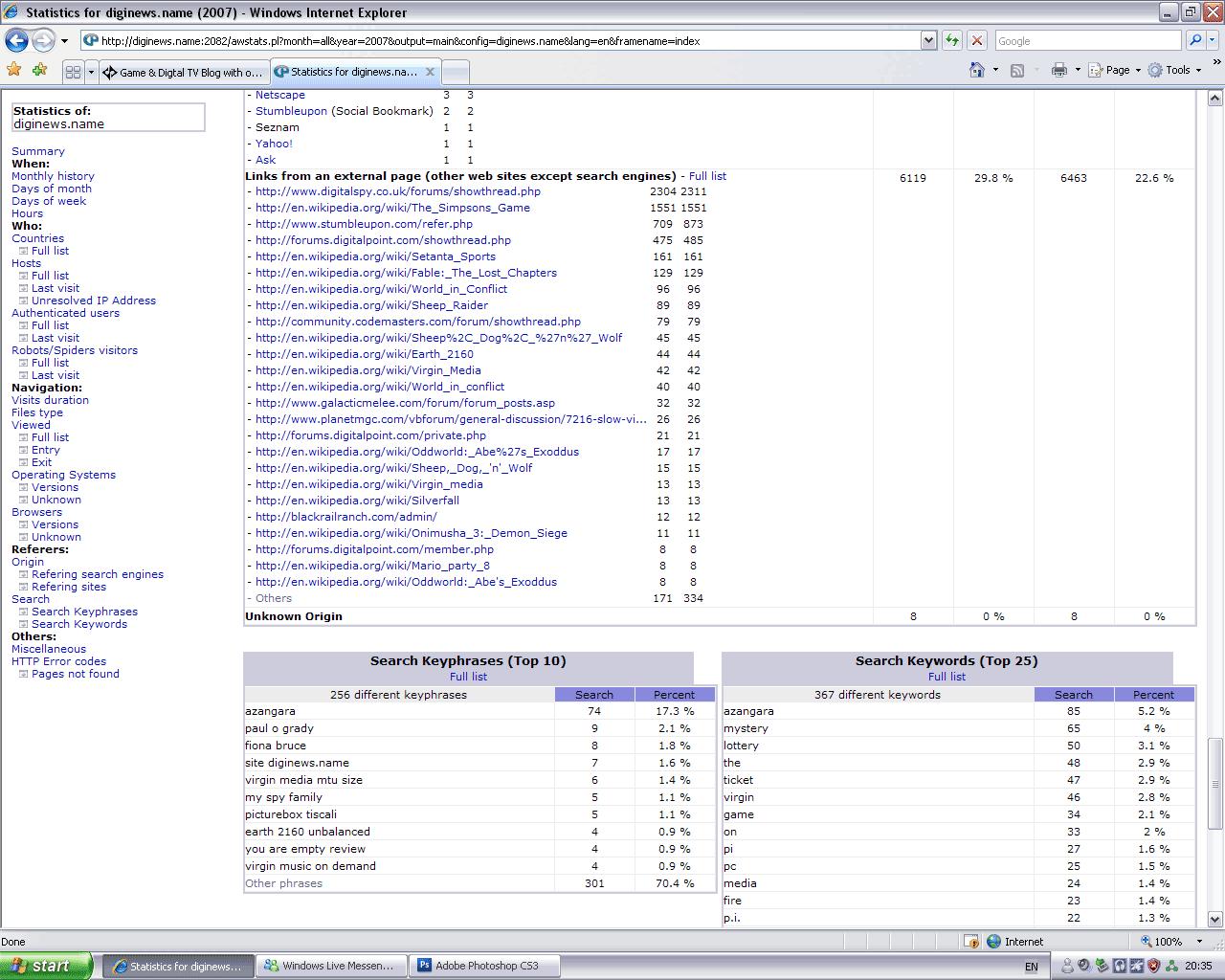
Task: Click the browser Forward button
Action: [x=43, y=40]
